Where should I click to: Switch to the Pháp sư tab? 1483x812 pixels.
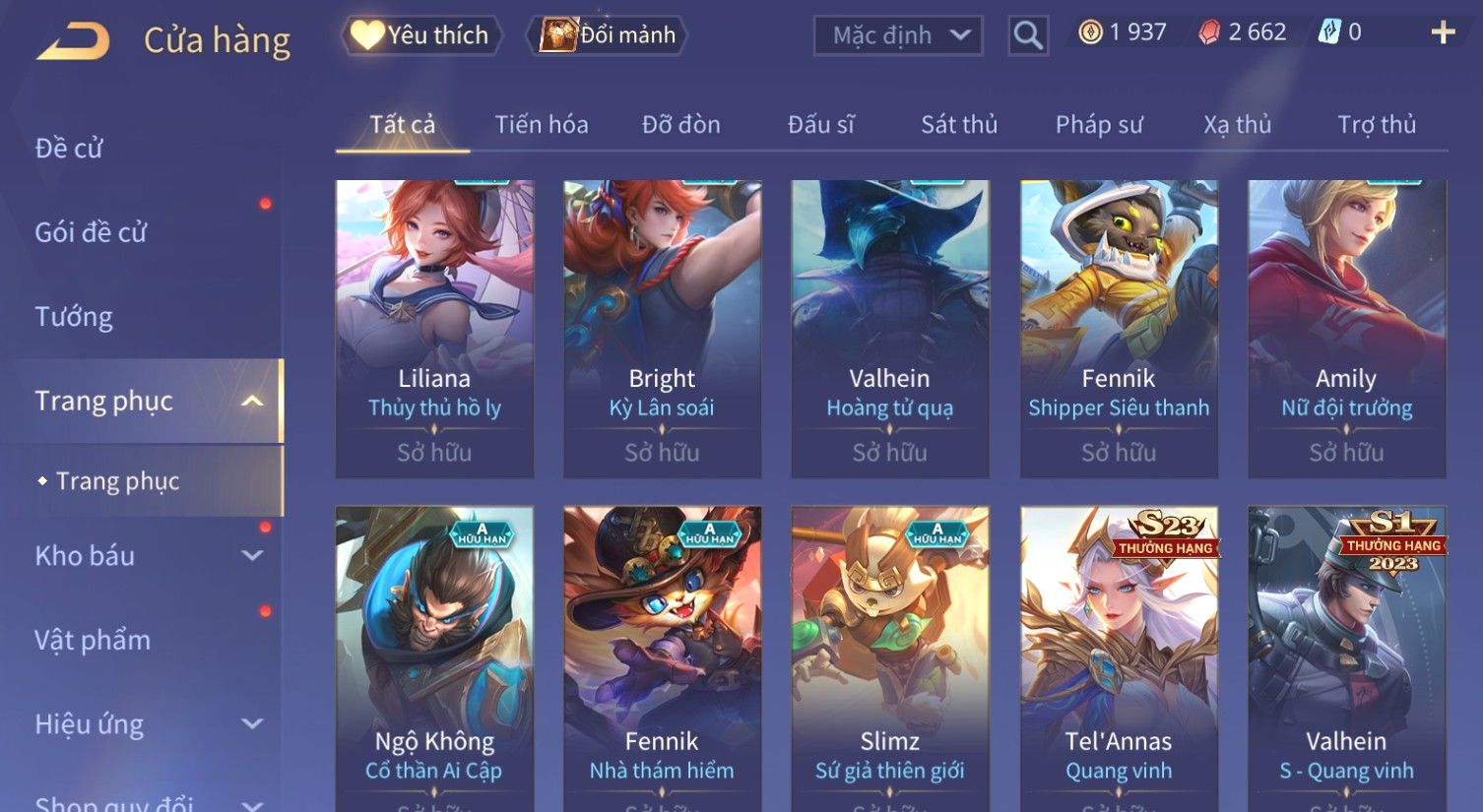(1099, 125)
